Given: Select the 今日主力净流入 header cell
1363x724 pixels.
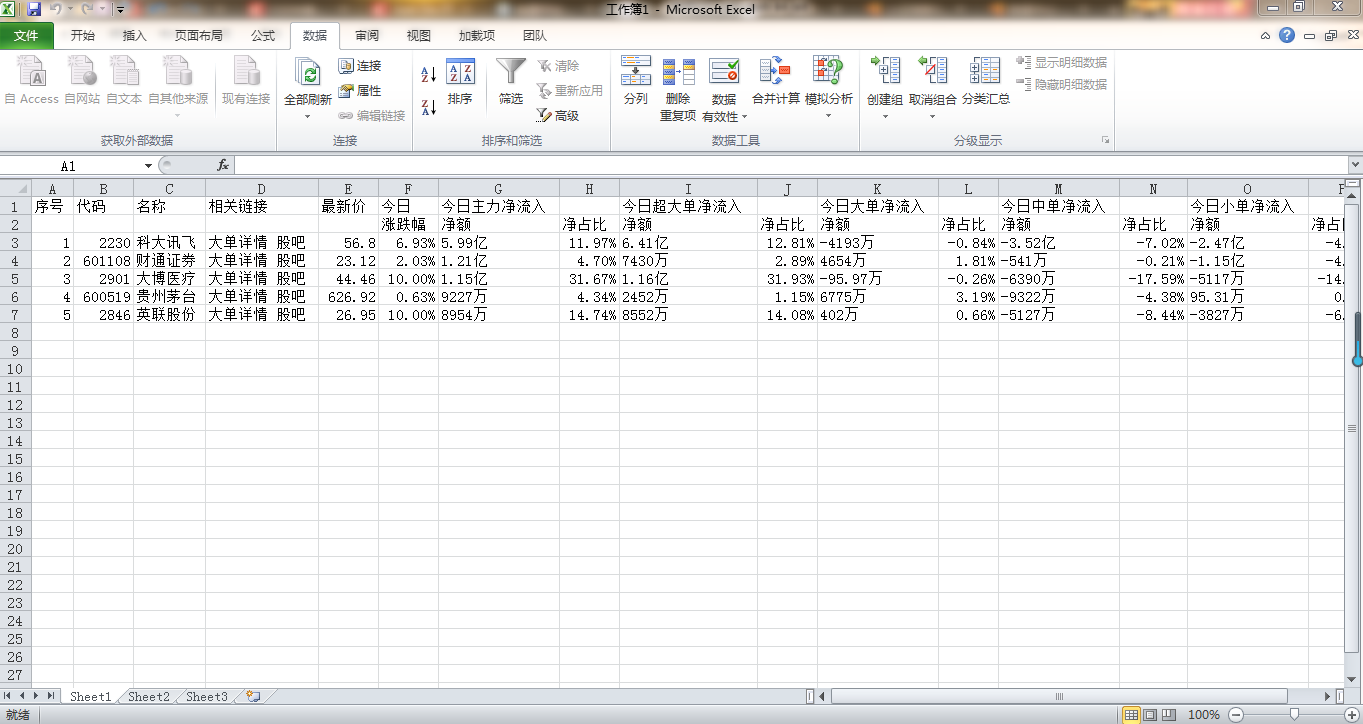Looking at the screenshot, I should point(498,206).
